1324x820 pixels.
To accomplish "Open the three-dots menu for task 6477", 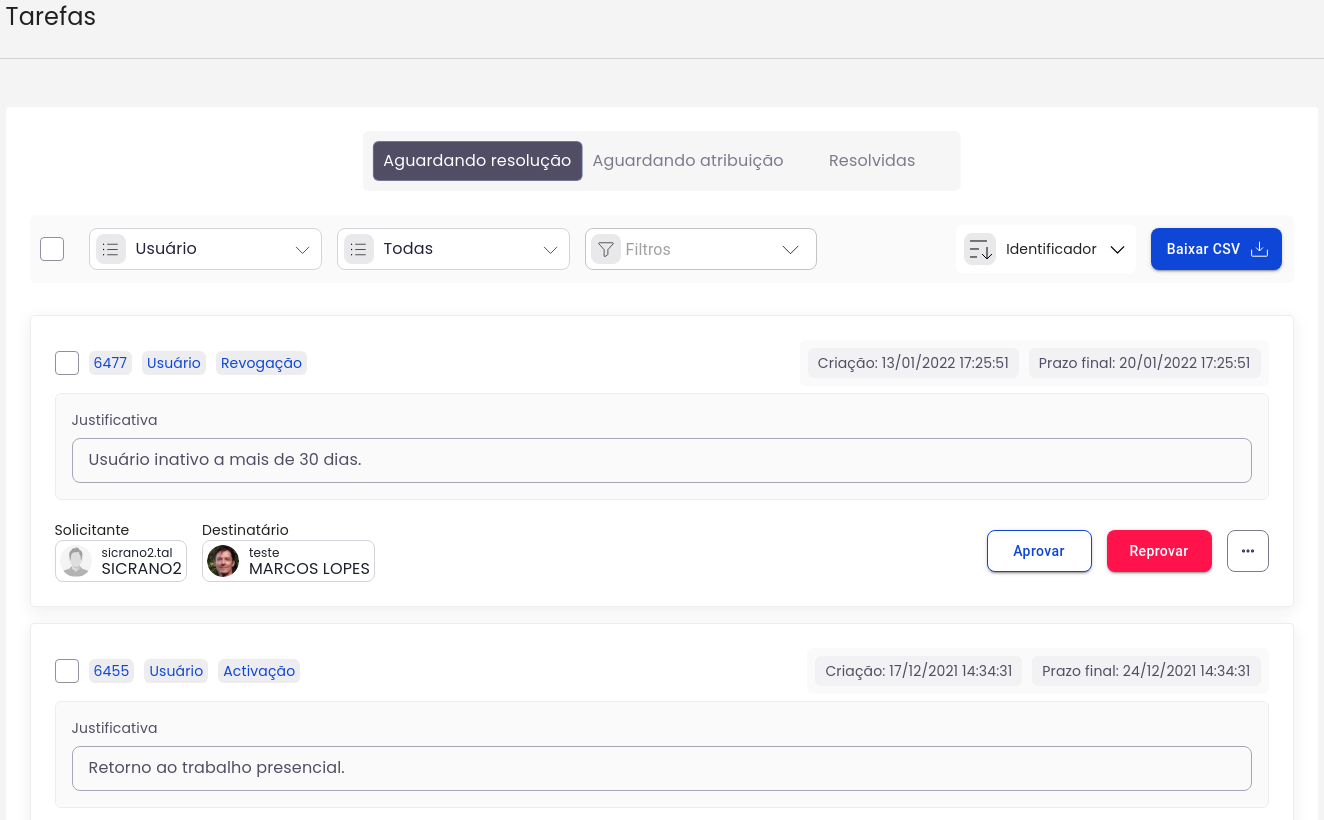I will [x=1247, y=551].
